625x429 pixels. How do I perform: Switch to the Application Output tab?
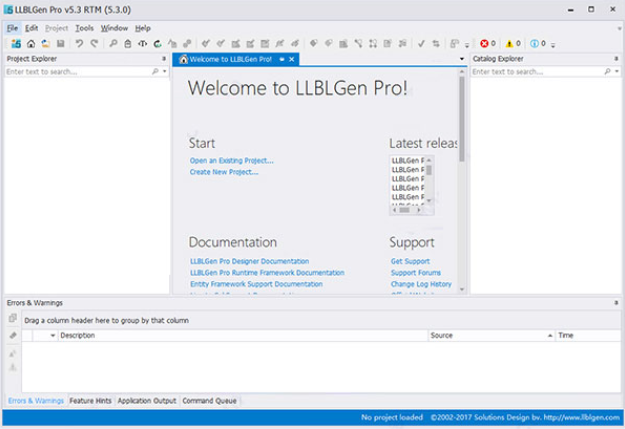146,401
